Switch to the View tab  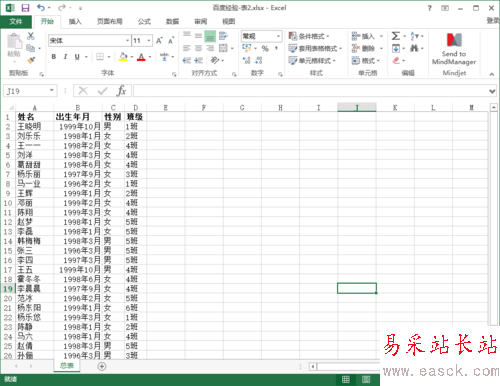tap(229, 22)
